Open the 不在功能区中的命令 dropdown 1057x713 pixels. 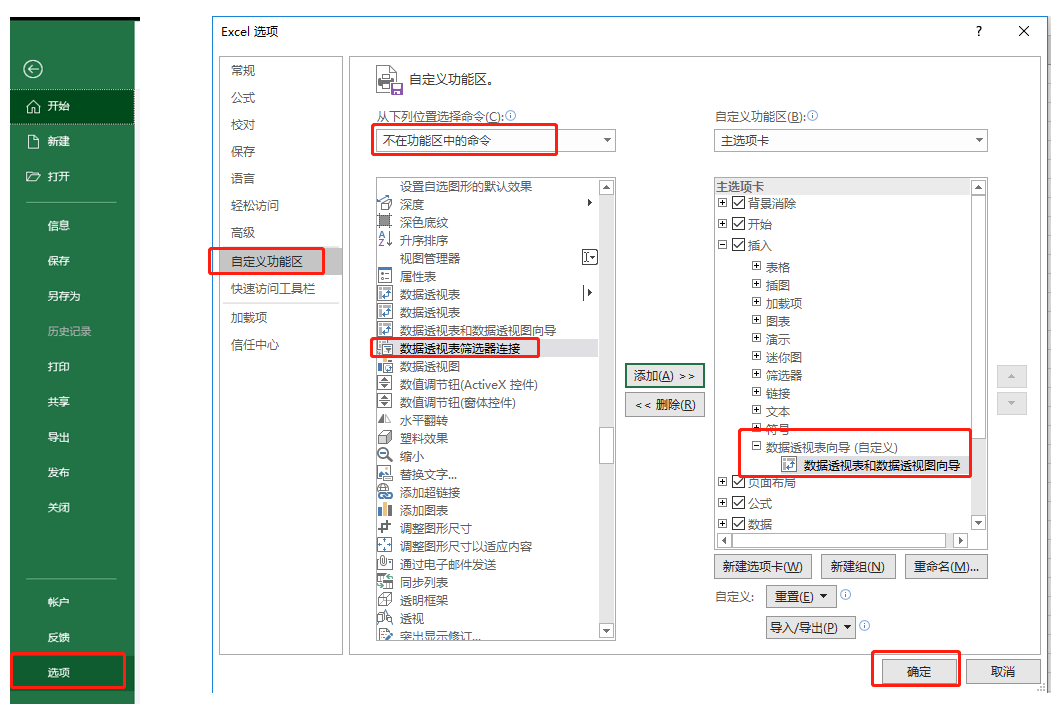[495, 140]
